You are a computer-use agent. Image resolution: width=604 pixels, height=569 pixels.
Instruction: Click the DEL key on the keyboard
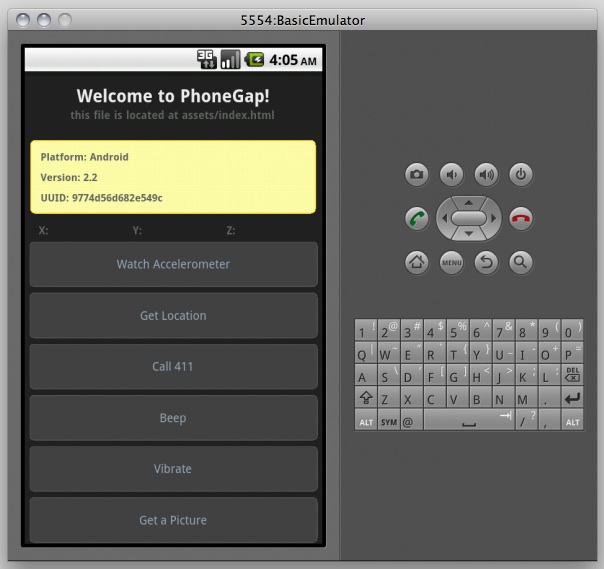click(x=572, y=374)
